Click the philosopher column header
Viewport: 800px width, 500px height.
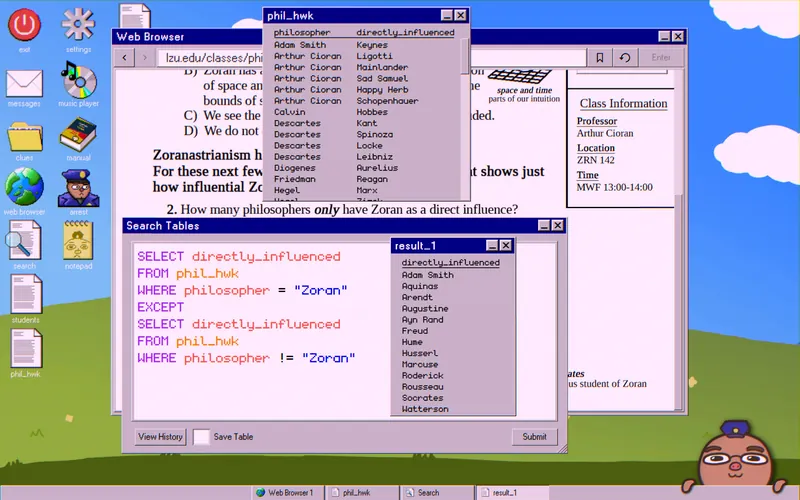(302, 33)
